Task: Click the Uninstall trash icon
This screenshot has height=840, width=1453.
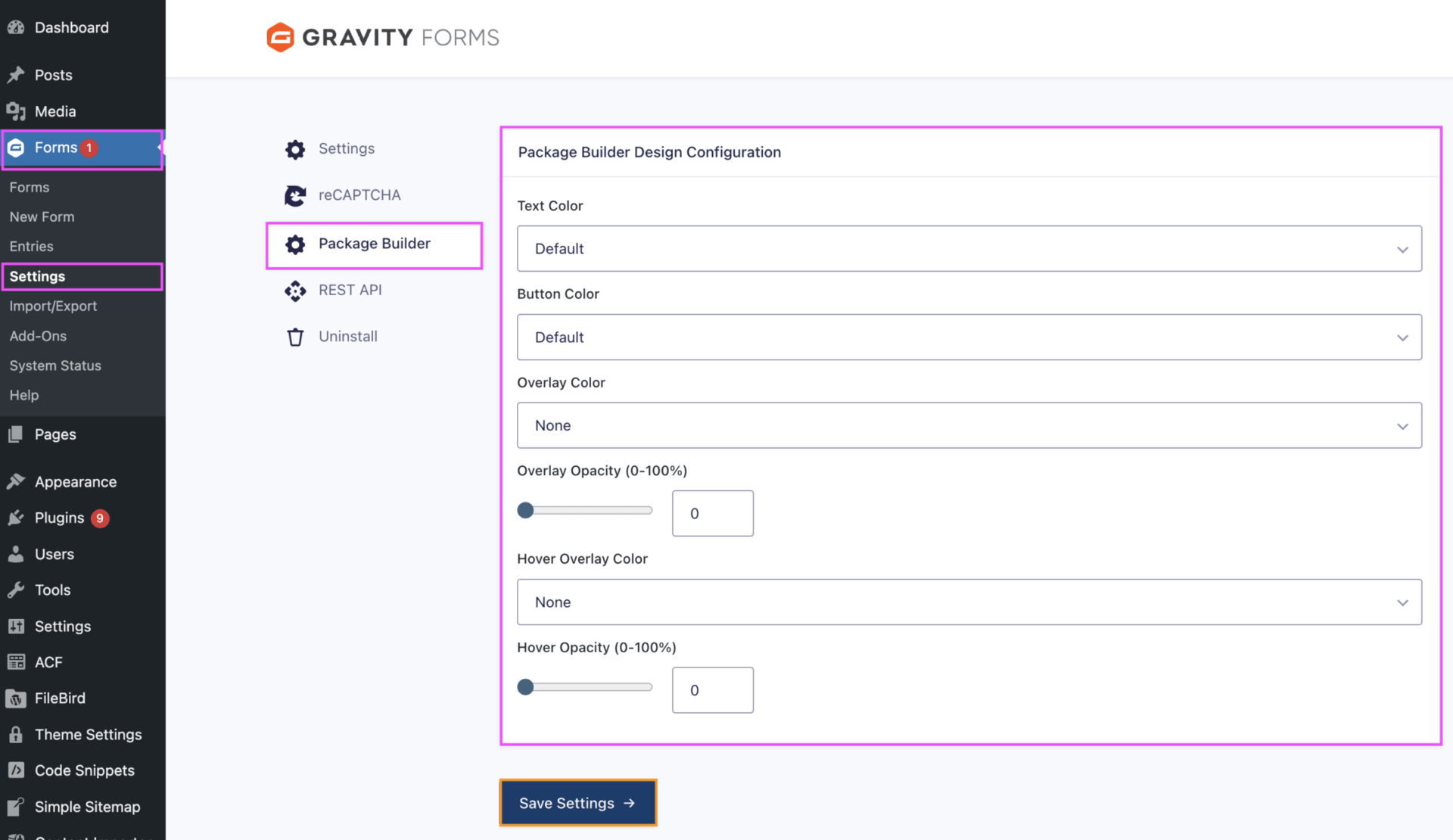Action: 295,337
